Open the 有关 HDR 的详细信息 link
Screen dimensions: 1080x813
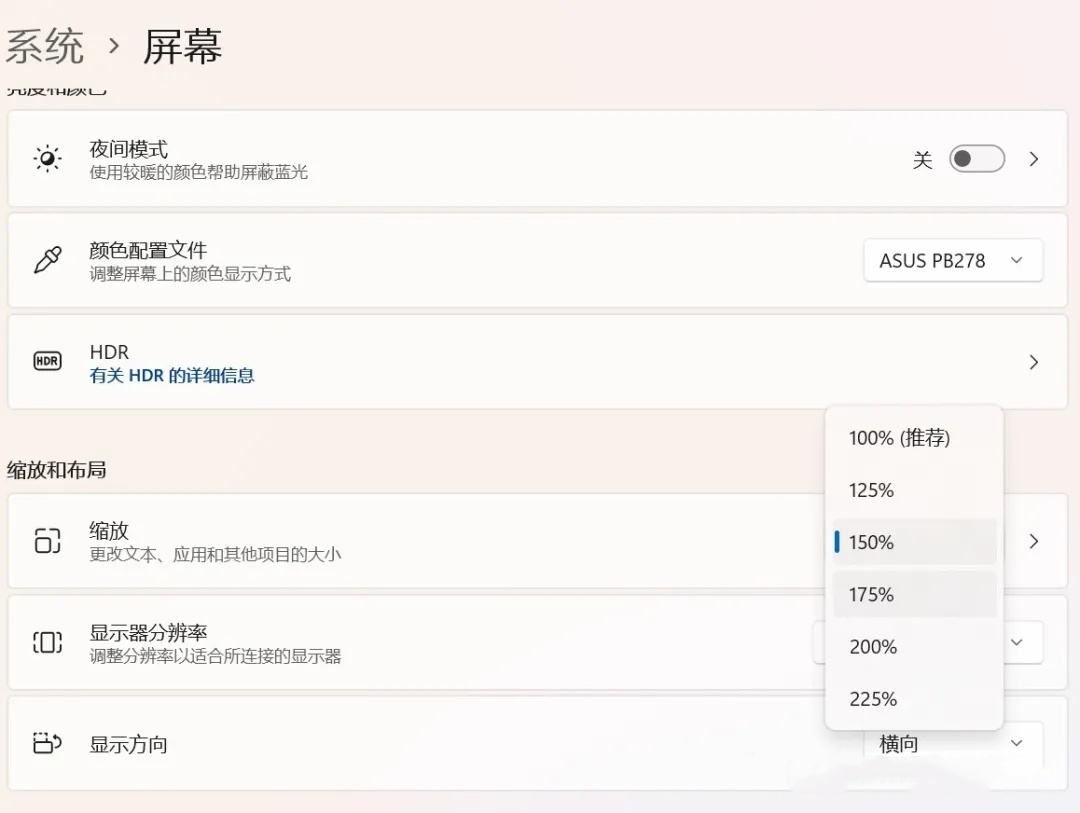click(172, 375)
